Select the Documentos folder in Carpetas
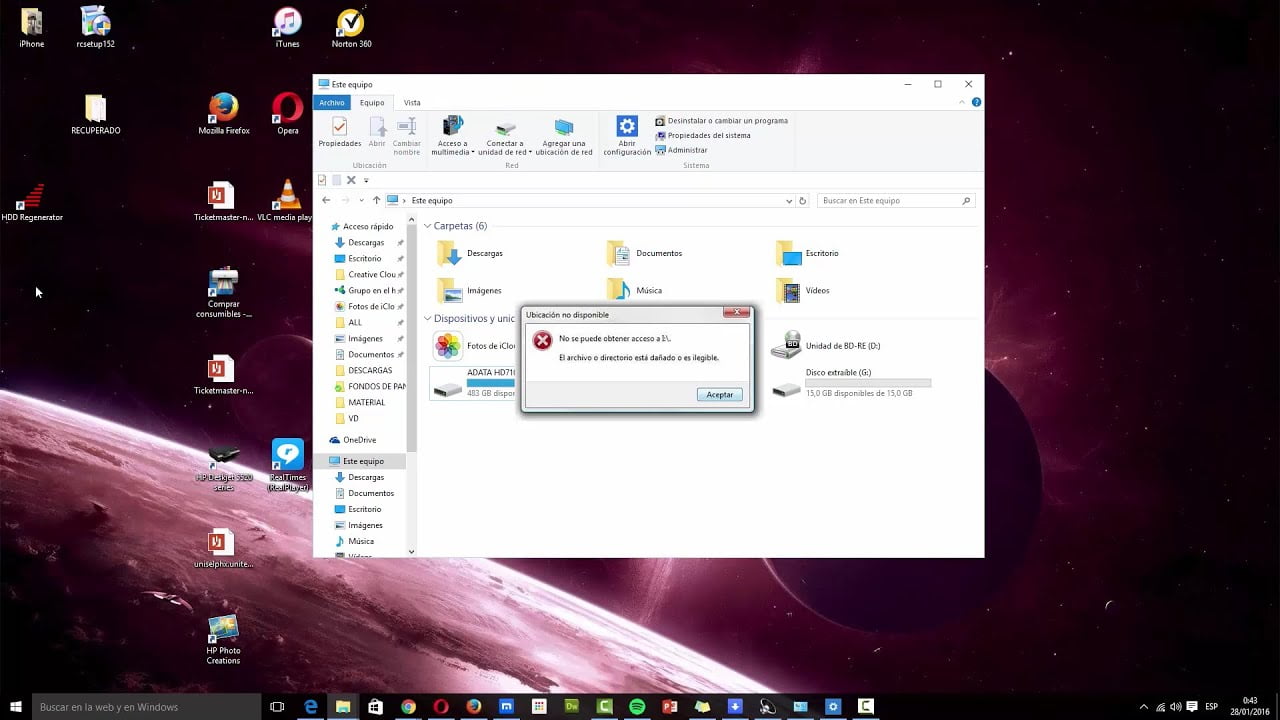Image resolution: width=1280 pixels, height=720 pixels. pos(644,253)
